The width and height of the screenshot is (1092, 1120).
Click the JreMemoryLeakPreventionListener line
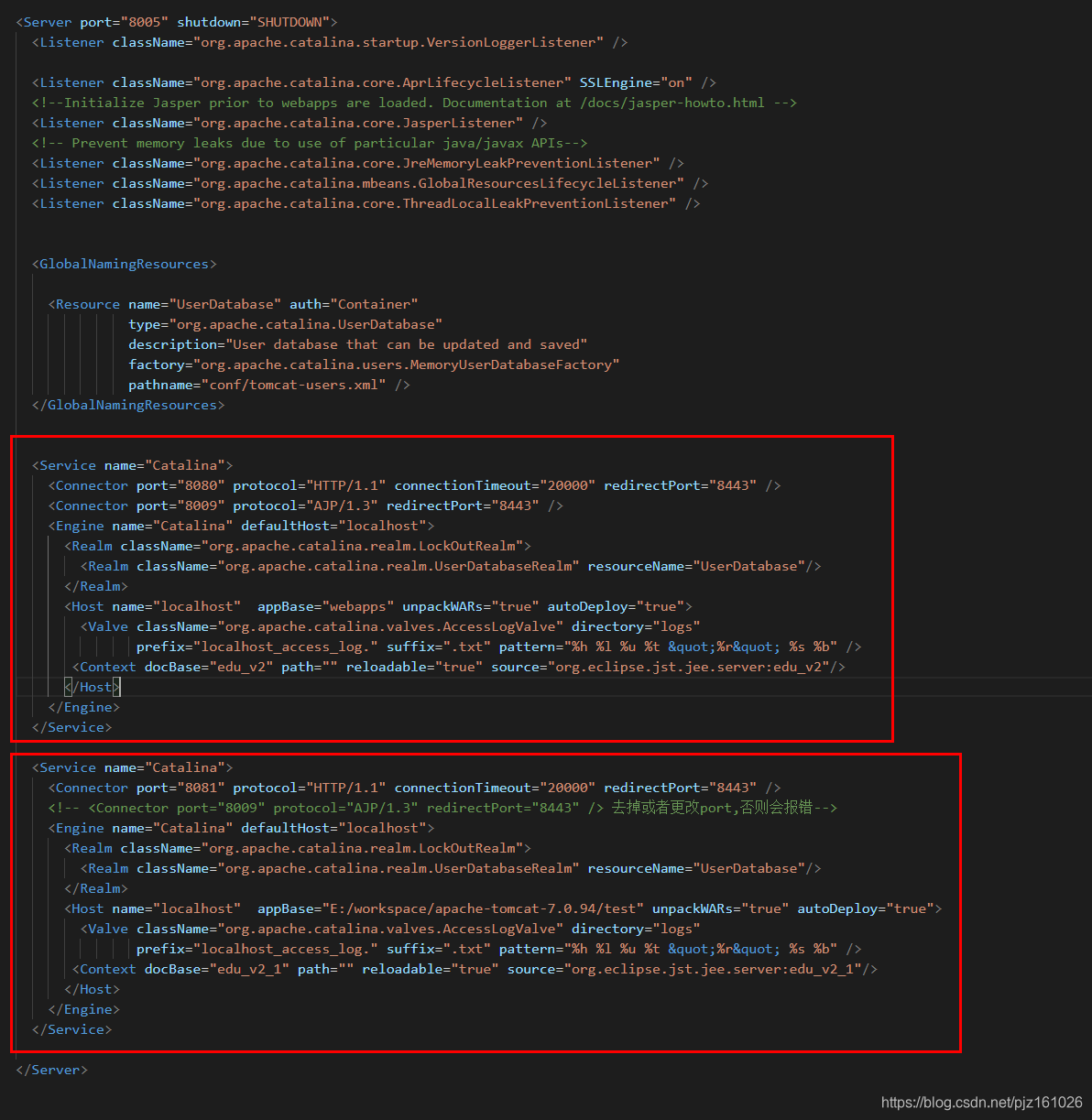pos(358,163)
